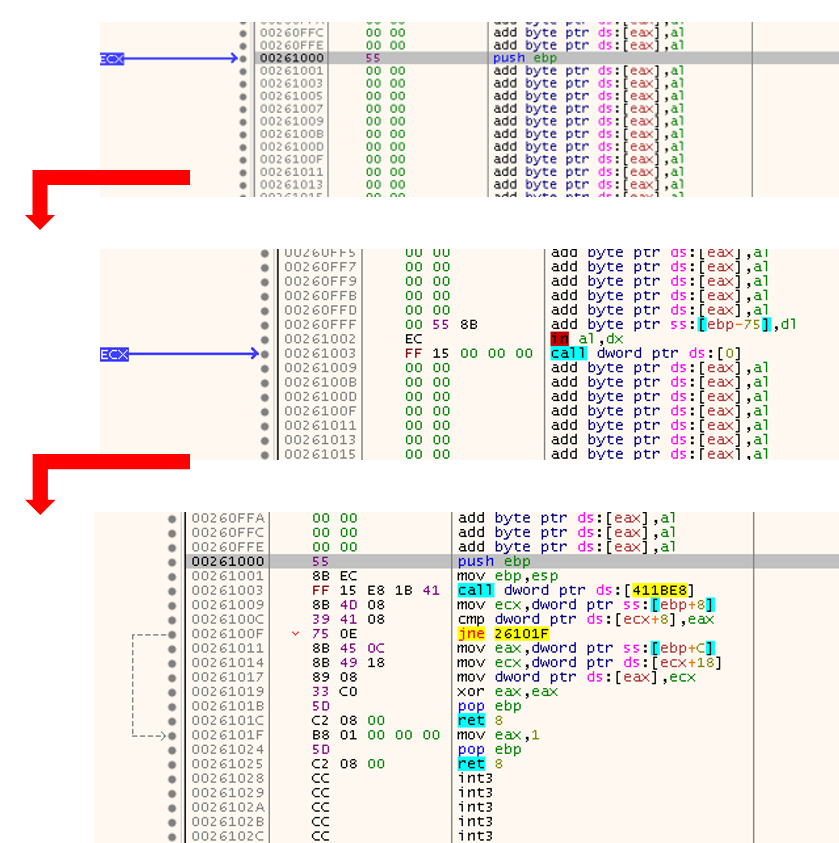
Task: Click the red-highlighted 'in' instruction mnemonic
Action: [560, 339]
